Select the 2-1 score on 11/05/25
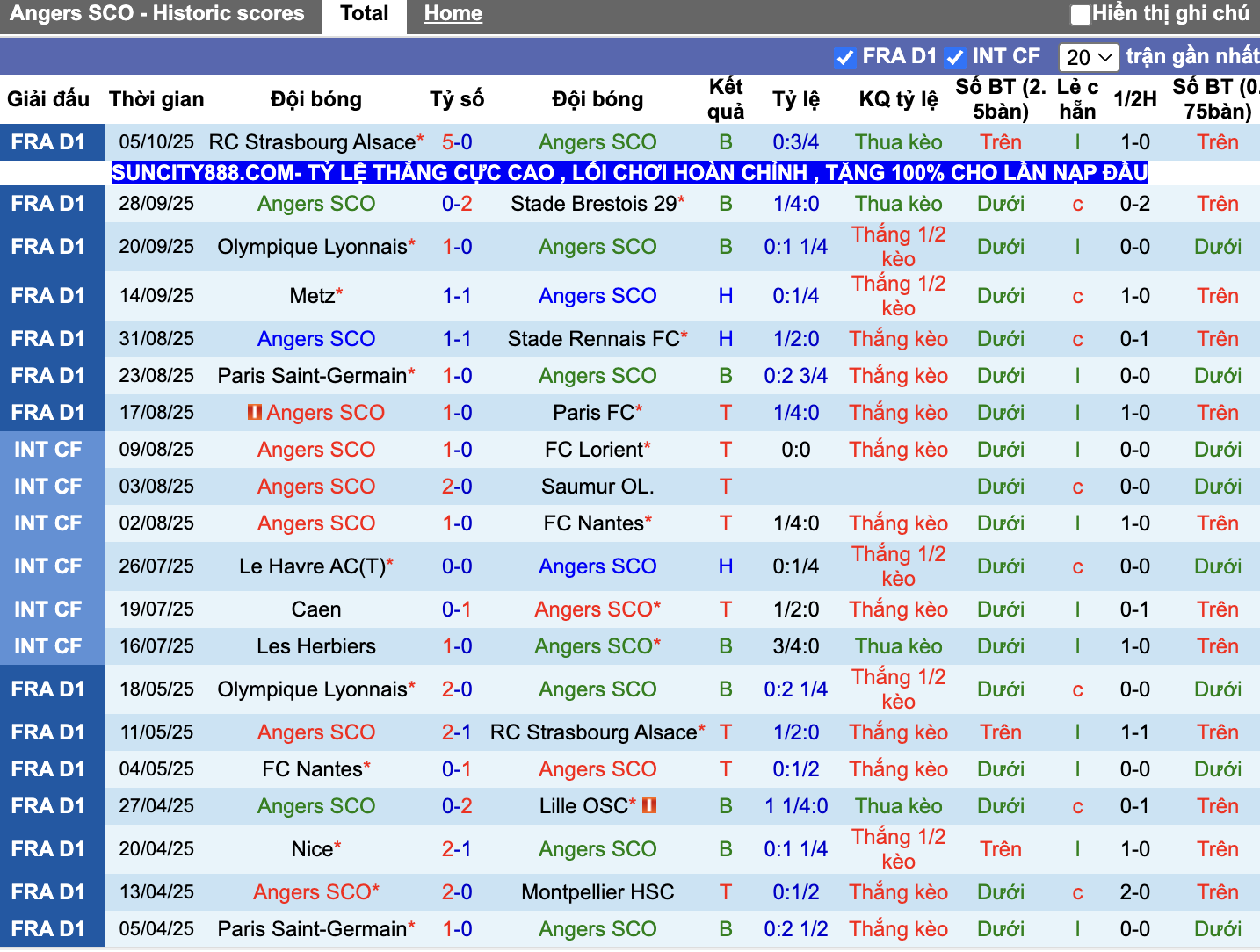 (x=457, y=732)
